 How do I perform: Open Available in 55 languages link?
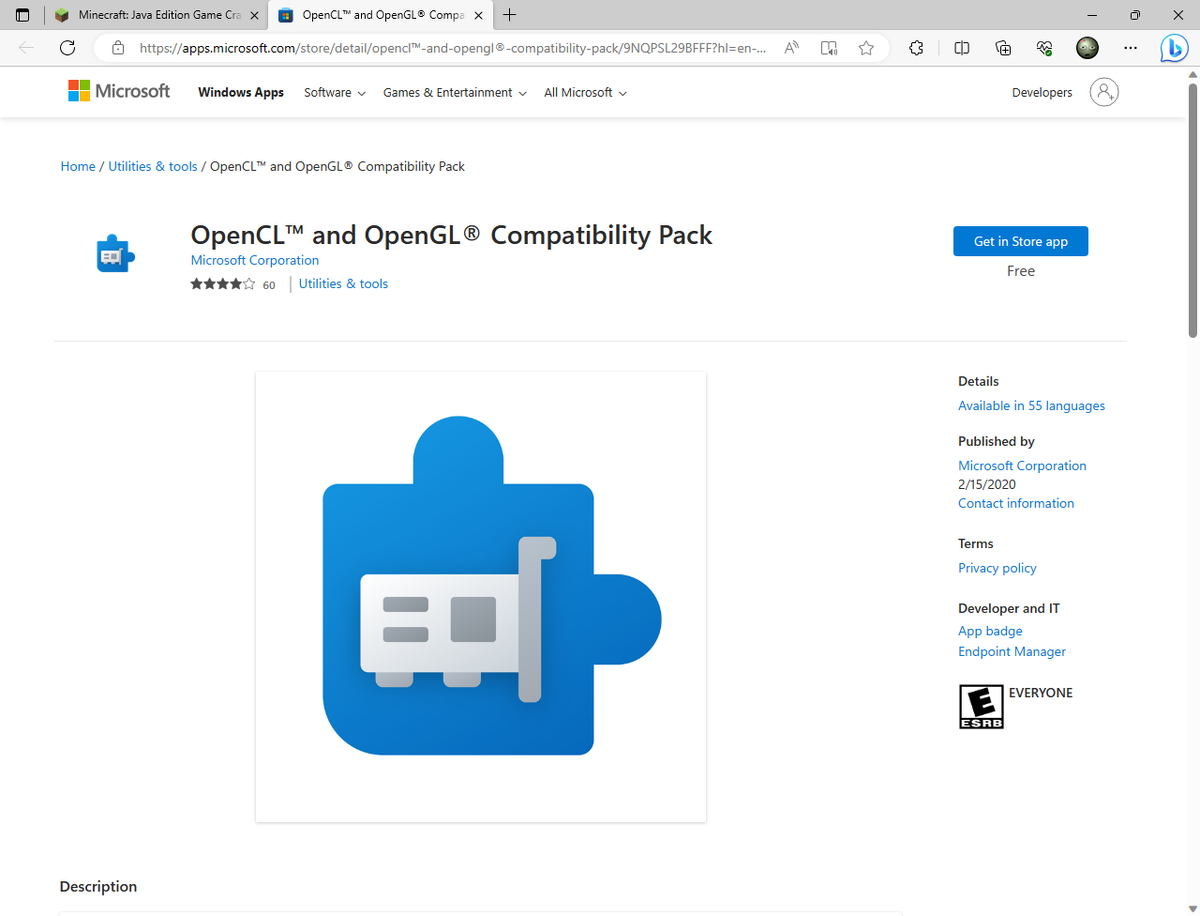(1031, 405)
